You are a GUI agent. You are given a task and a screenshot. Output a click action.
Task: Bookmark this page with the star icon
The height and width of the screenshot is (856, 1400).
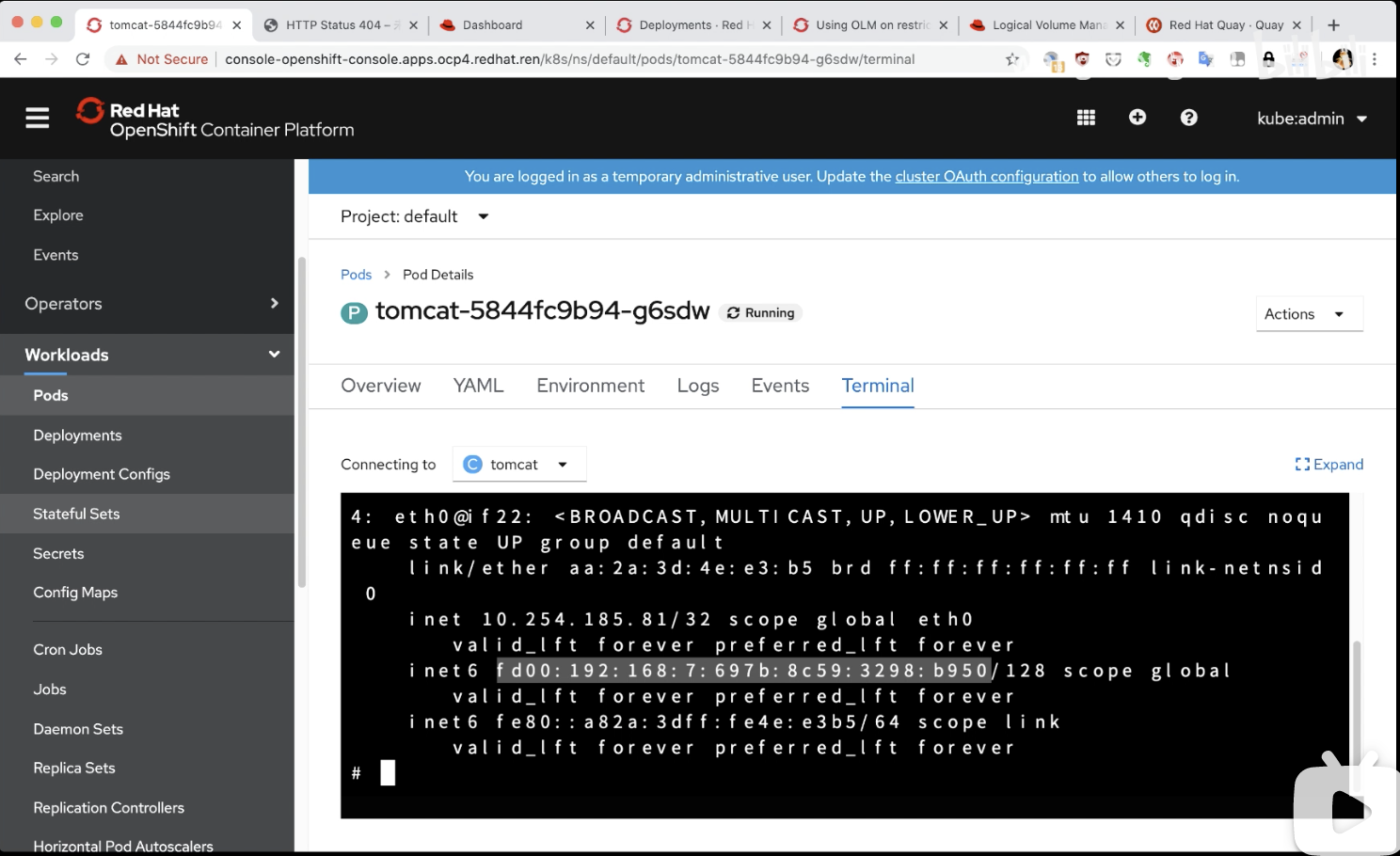coord(1012,59)
